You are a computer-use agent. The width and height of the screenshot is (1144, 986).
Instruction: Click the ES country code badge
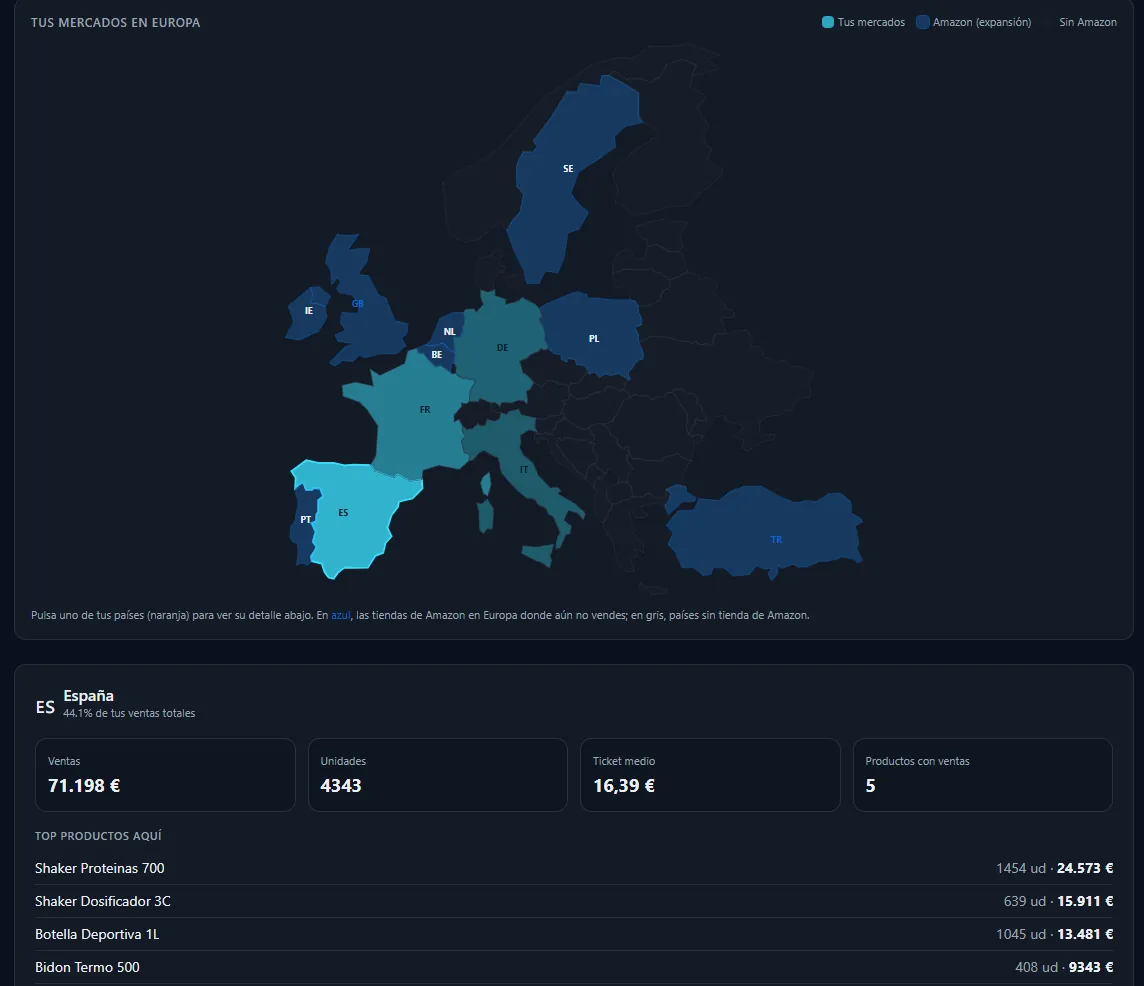coord(45,706)
